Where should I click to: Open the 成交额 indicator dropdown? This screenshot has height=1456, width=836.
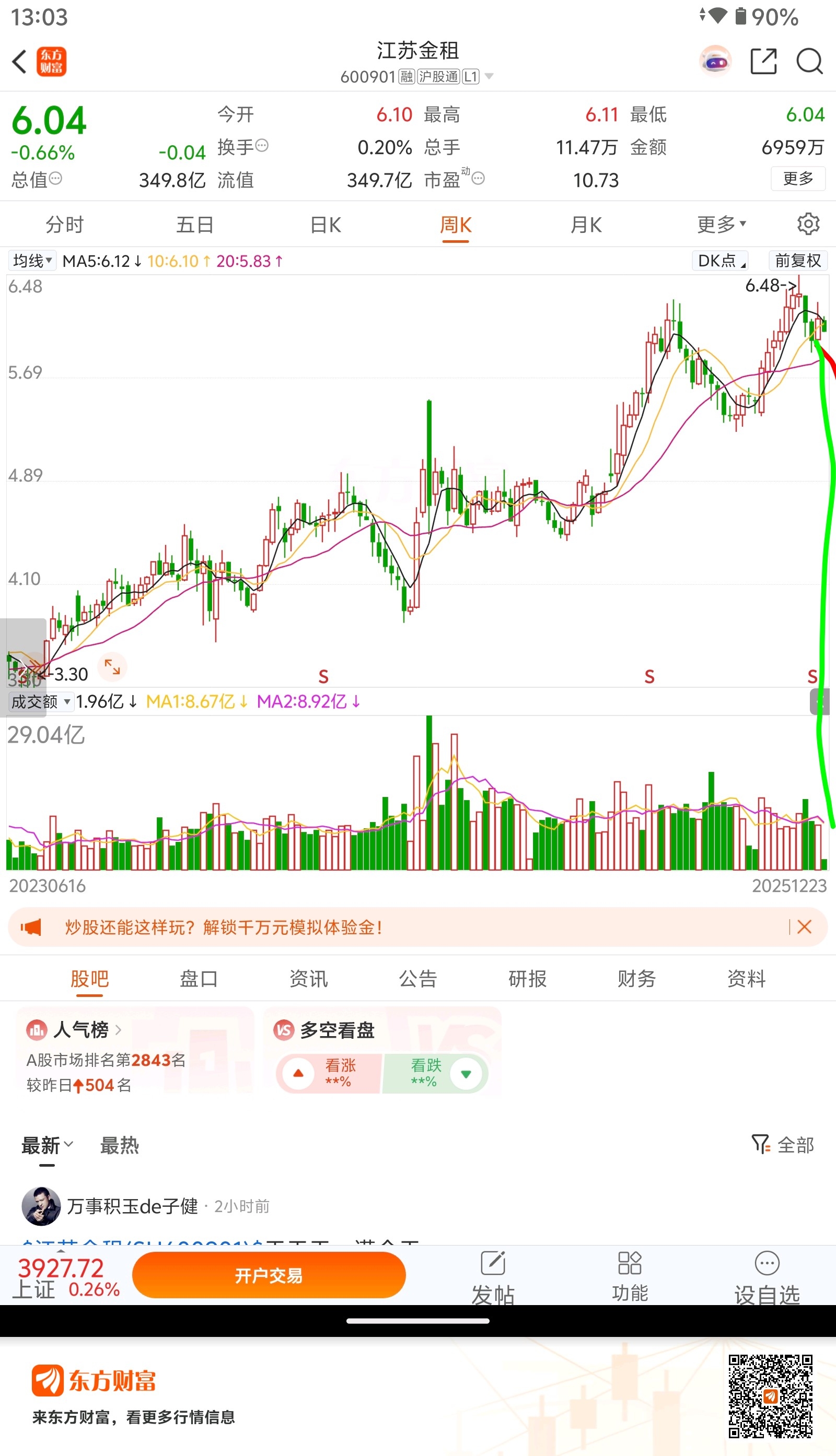pos(40,701)
